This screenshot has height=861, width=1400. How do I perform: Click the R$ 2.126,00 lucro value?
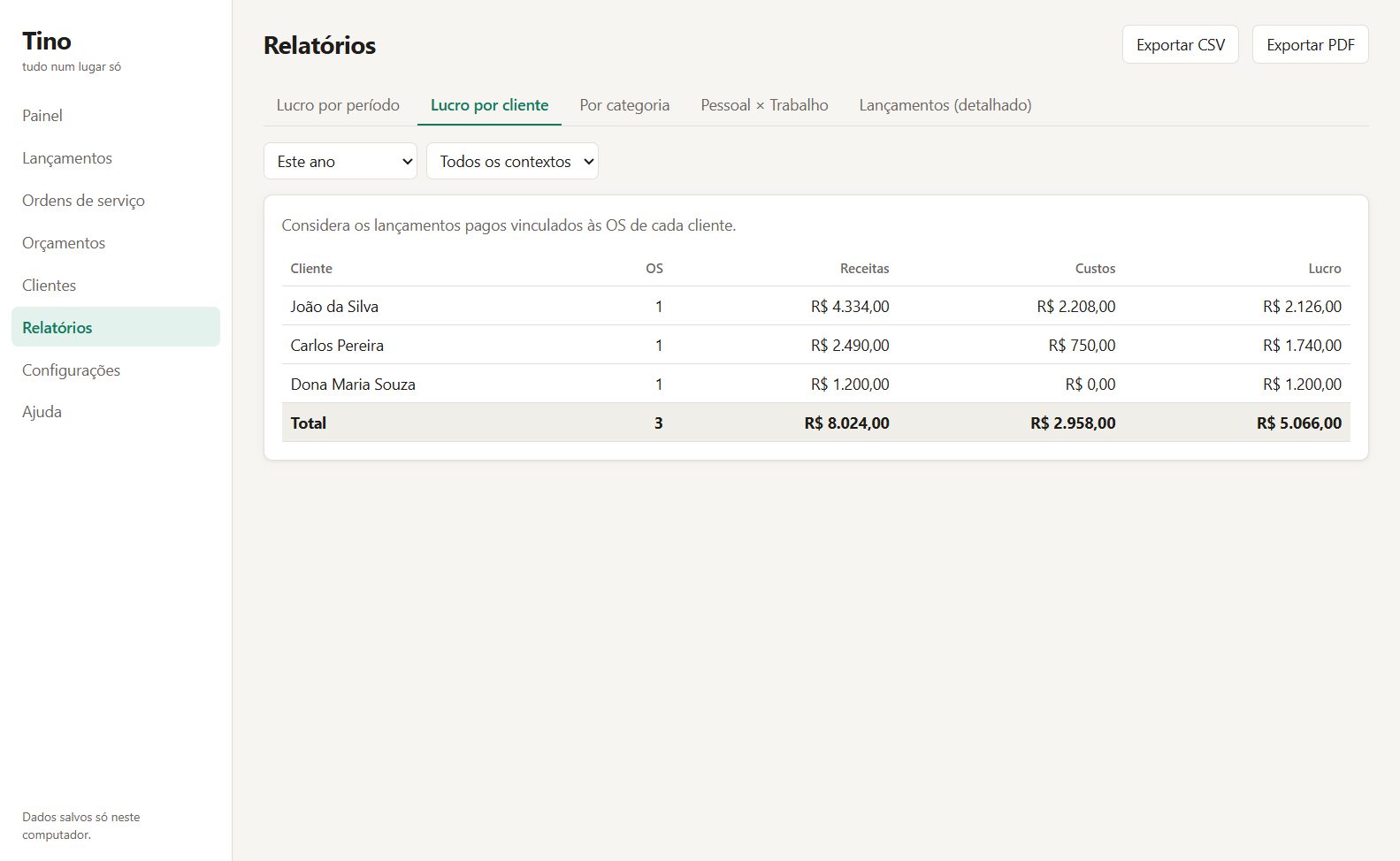coord(1302,307)
